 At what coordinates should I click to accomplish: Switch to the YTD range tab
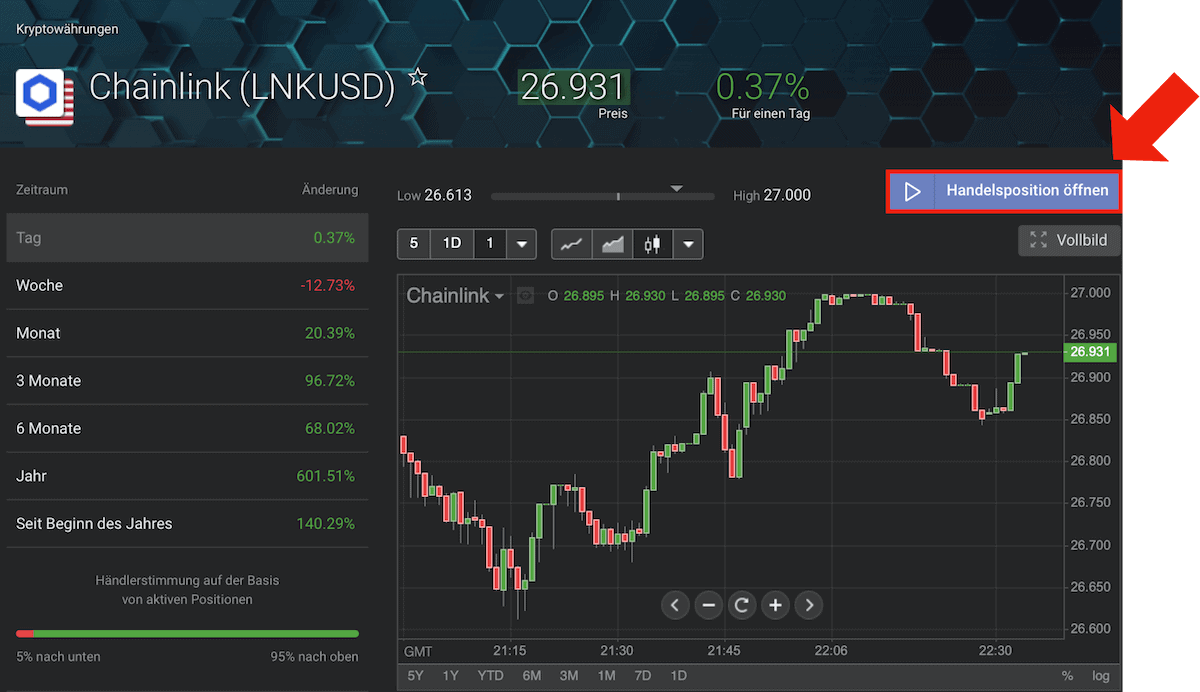point(490,676)
